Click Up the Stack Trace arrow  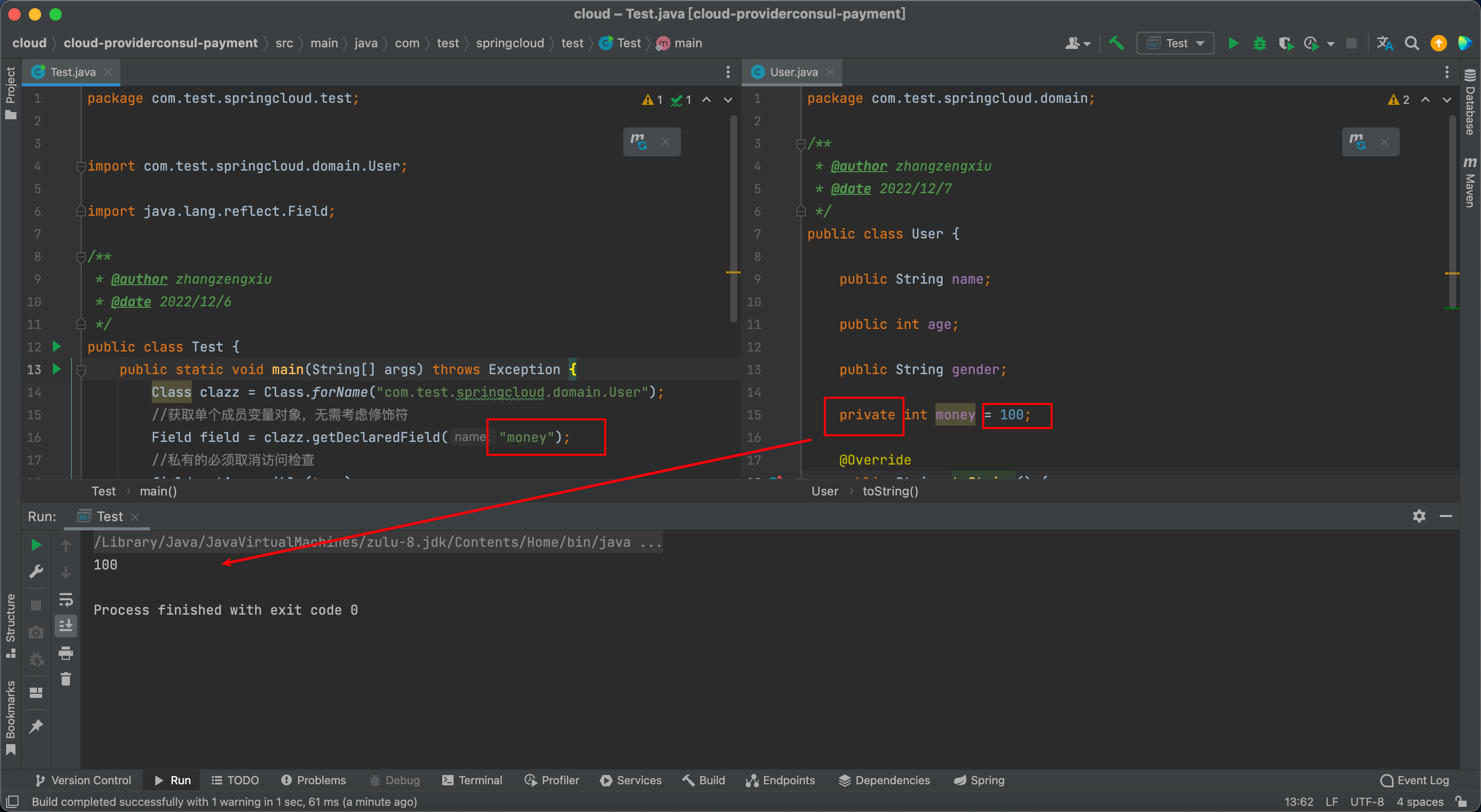point(65,545)
